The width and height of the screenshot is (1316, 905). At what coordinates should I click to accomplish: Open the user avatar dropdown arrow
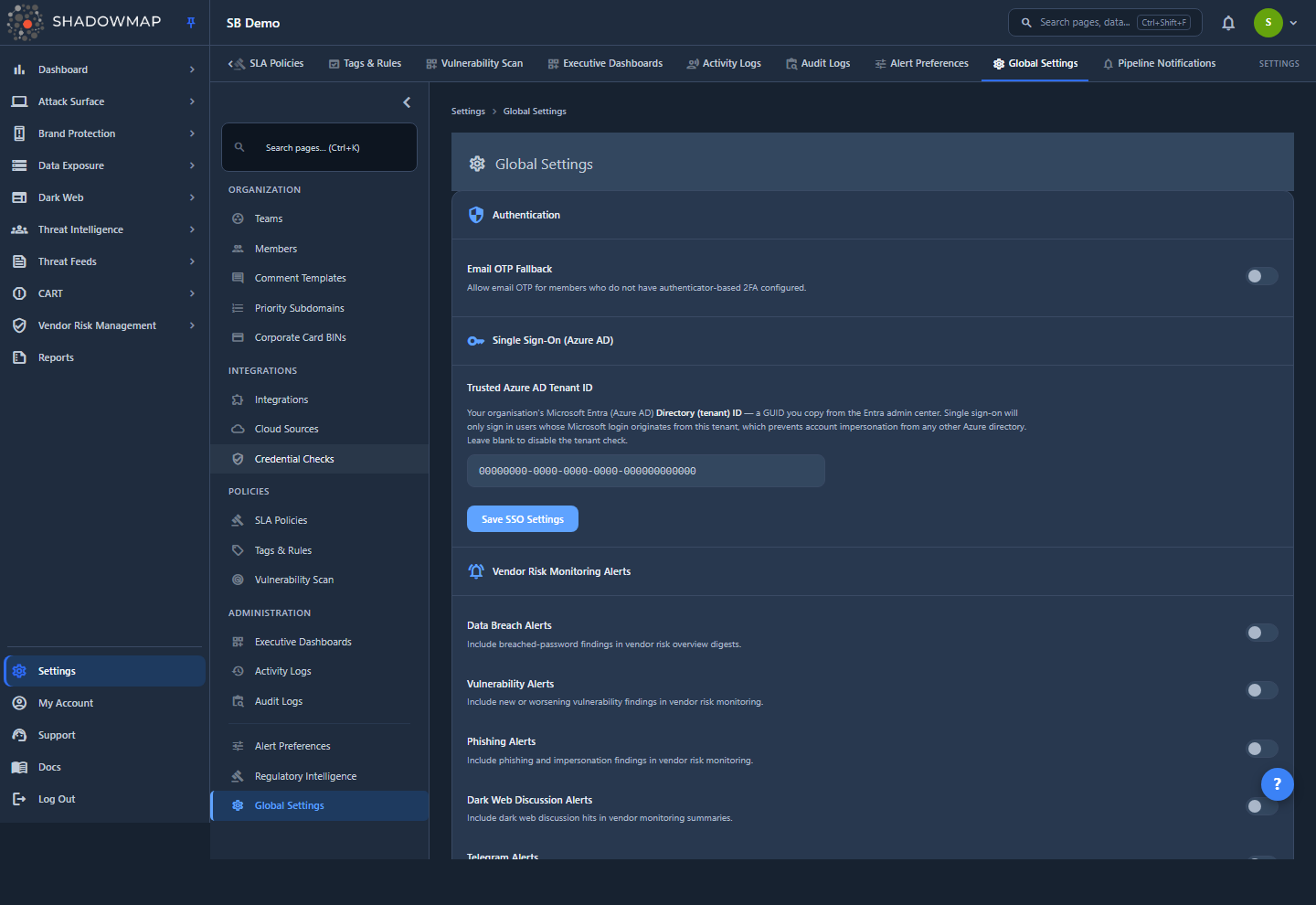tap(1293, 23)
